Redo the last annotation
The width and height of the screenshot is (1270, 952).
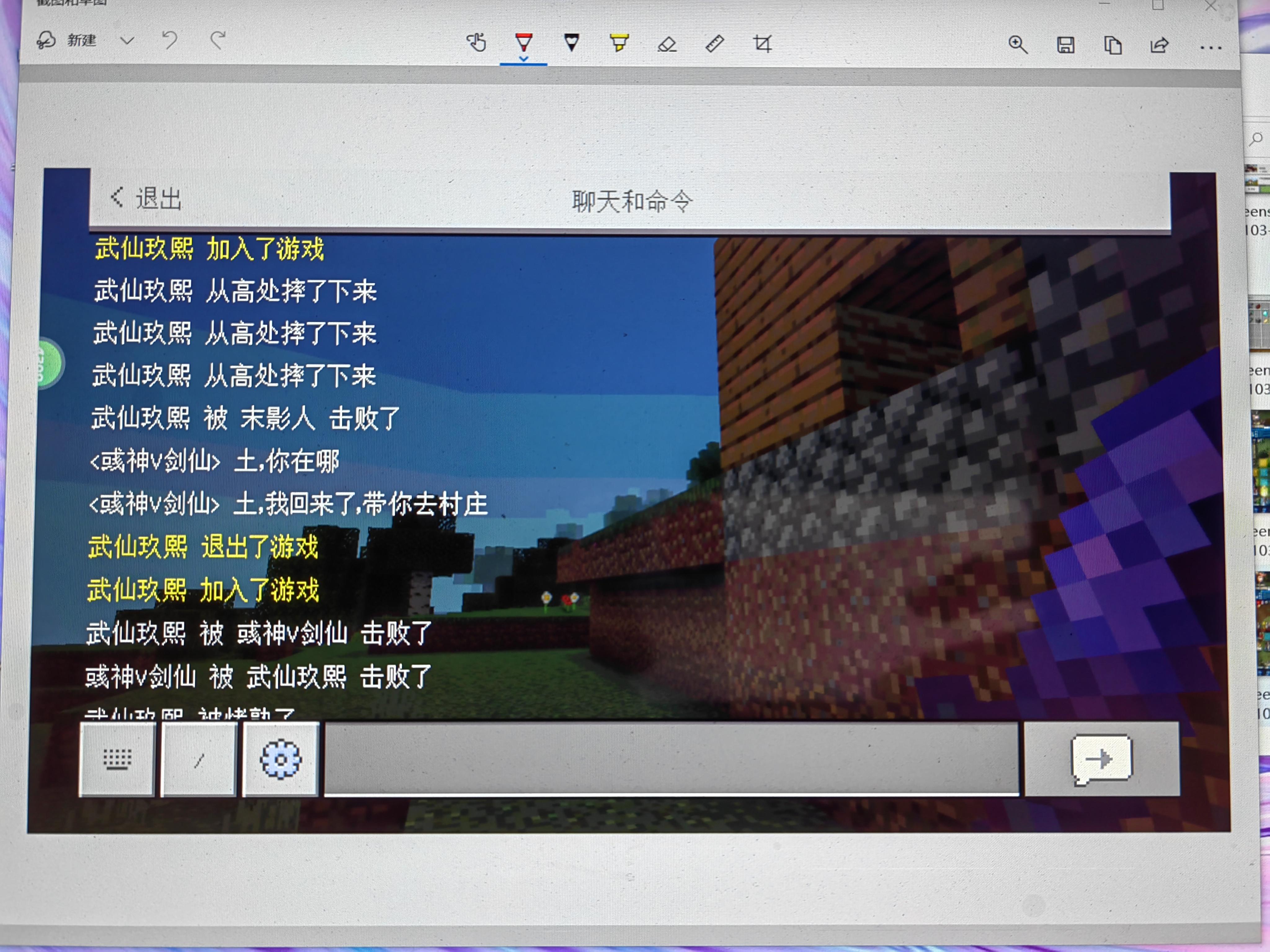(218, 40)
